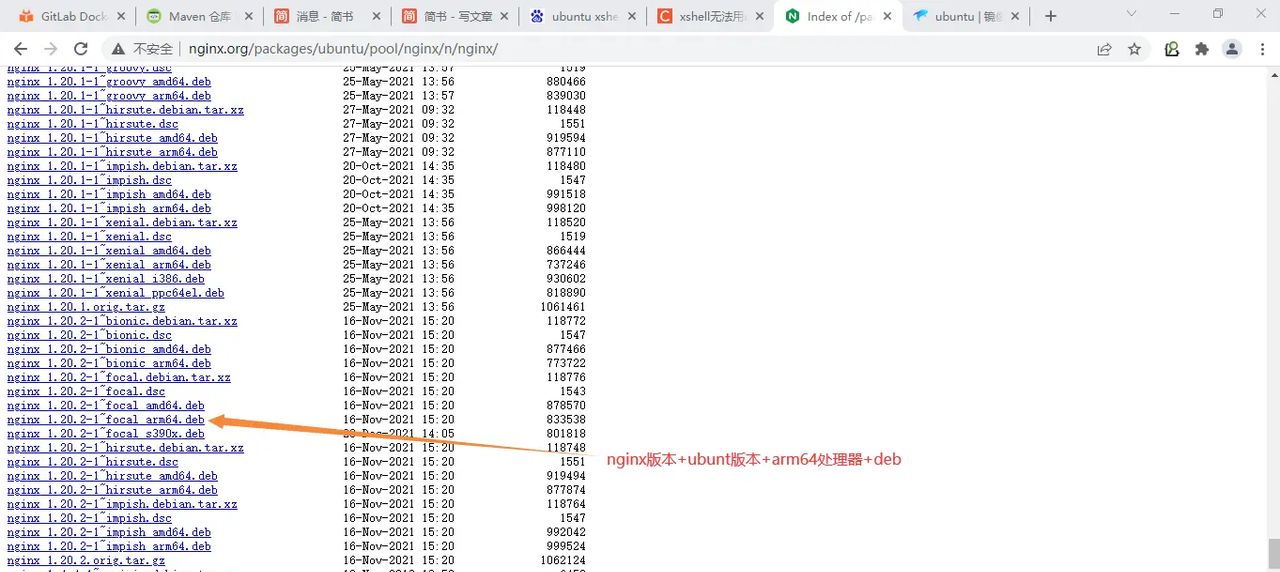Screen dimensions: 1280x572
Task: Download nginx_1.20.1.orig.tar.gz
Action: click(86, 307)
